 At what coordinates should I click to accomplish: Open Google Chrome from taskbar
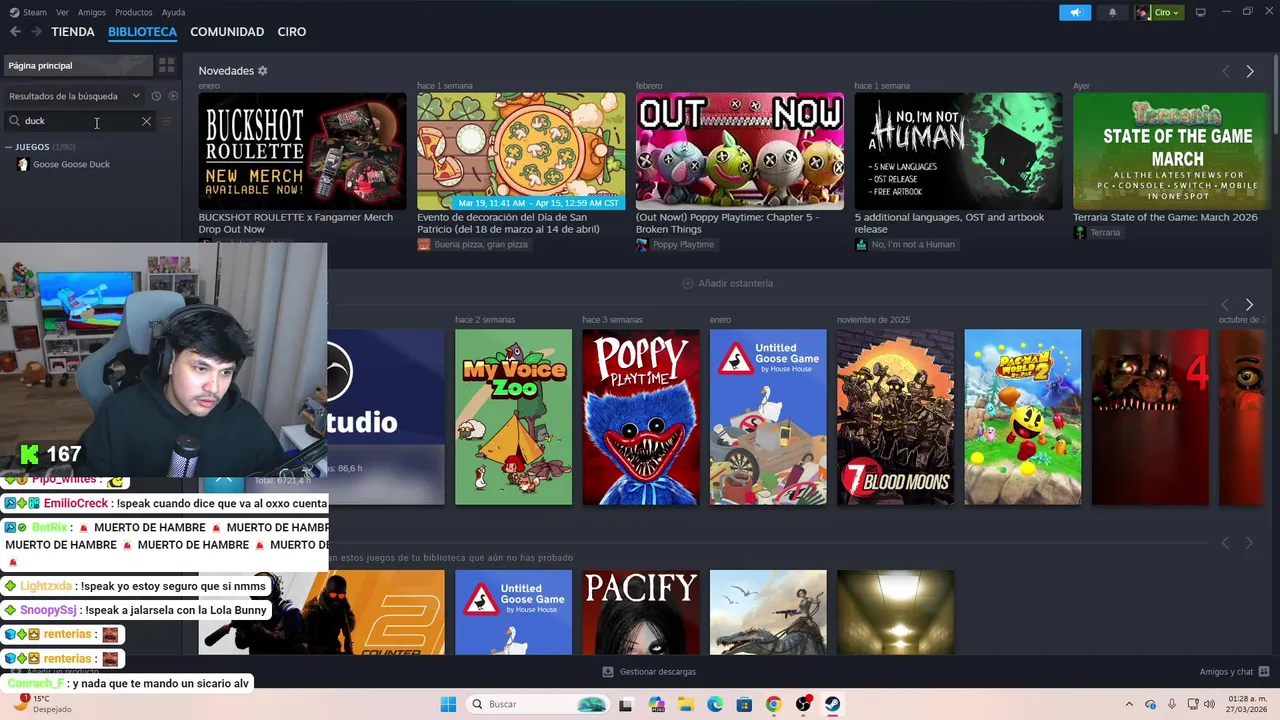click(x=773, y=704)
